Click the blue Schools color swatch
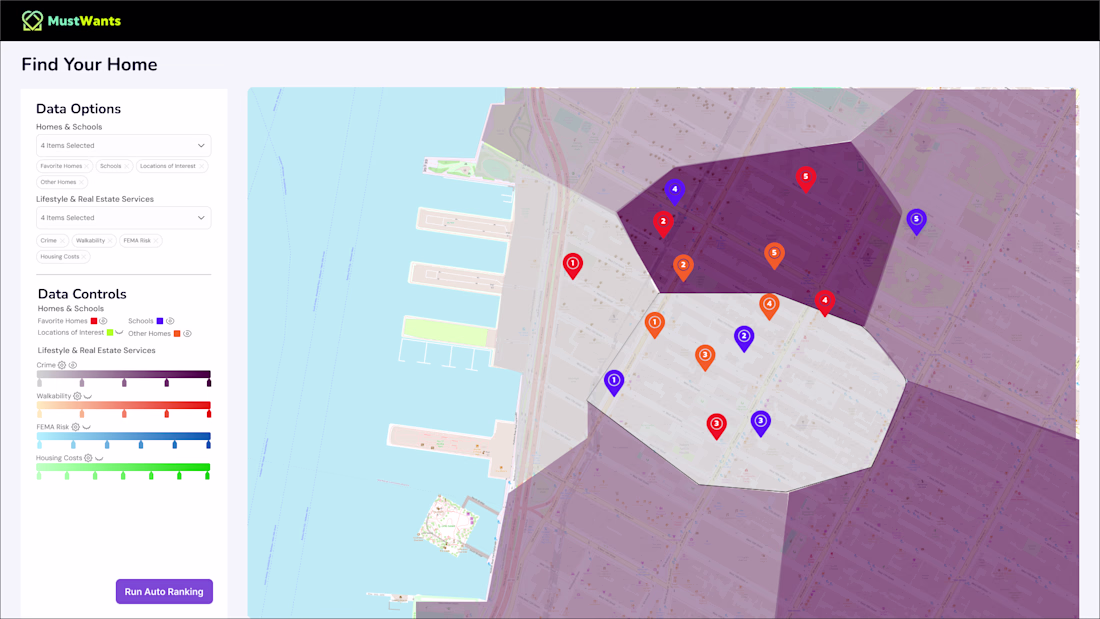Screen dimensions: 1100x619 (x=160, y=321)
